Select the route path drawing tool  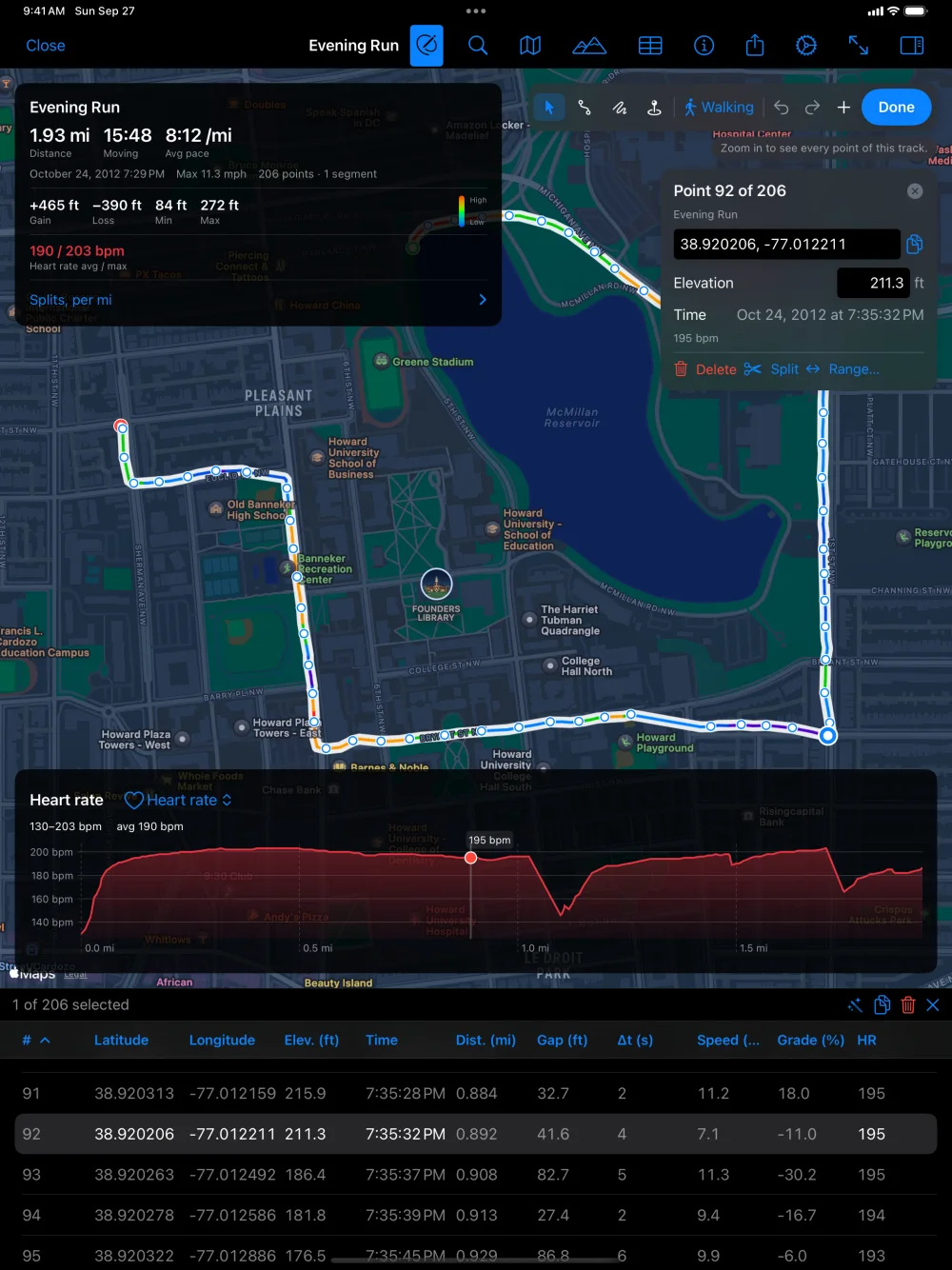[585, 108]
